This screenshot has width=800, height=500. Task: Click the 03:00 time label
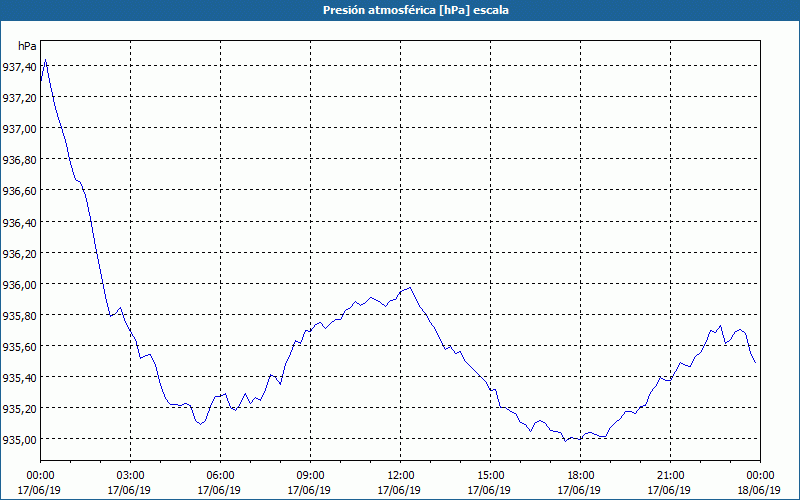(x=131, y=476)
